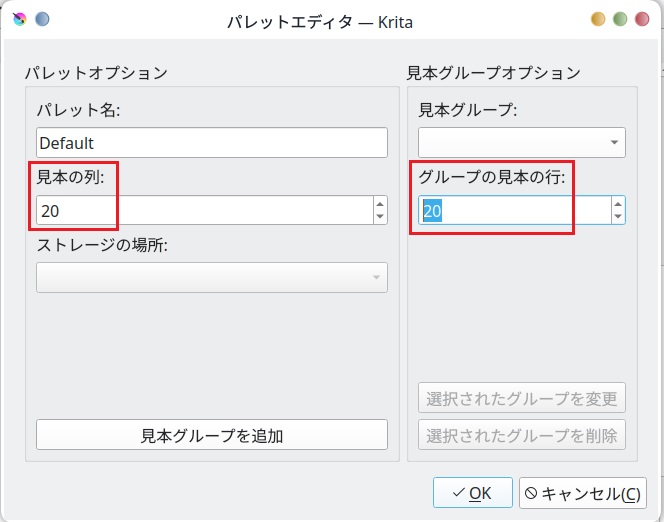664x522 pixels.
Task: Click the blue pin-window icon in title bar
Action: [42, 19]
